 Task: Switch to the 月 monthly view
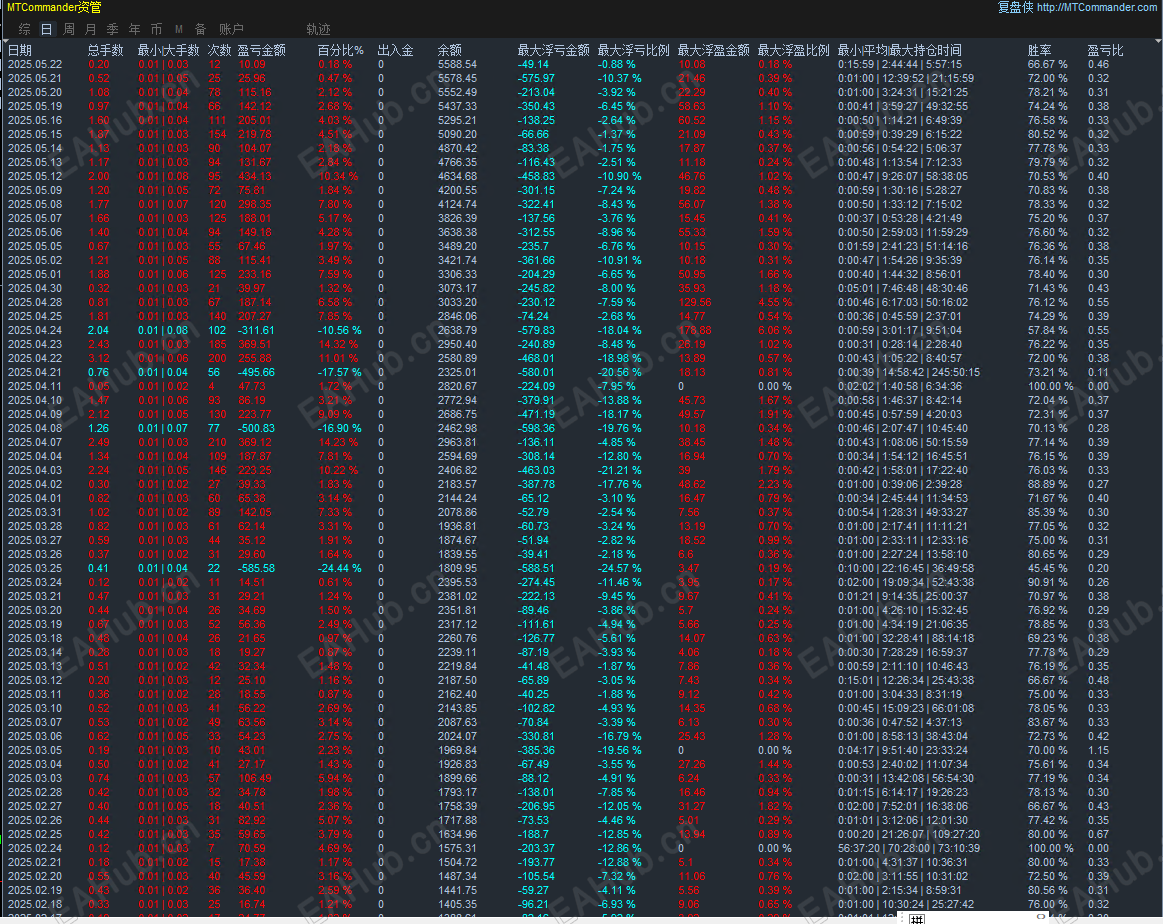pyautogui.click(x=90, y=29)
